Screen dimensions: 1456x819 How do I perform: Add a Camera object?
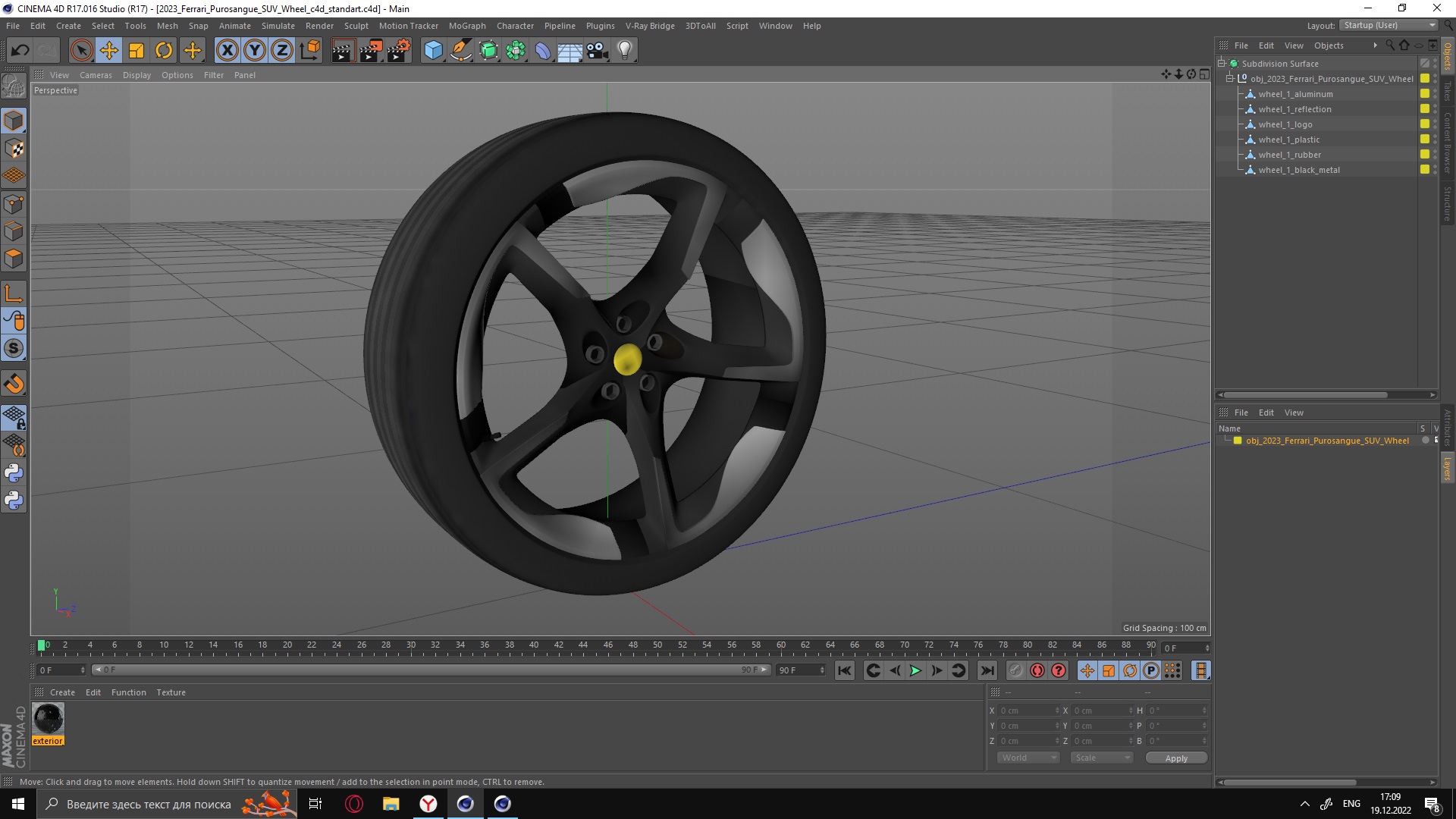point(598,51)
